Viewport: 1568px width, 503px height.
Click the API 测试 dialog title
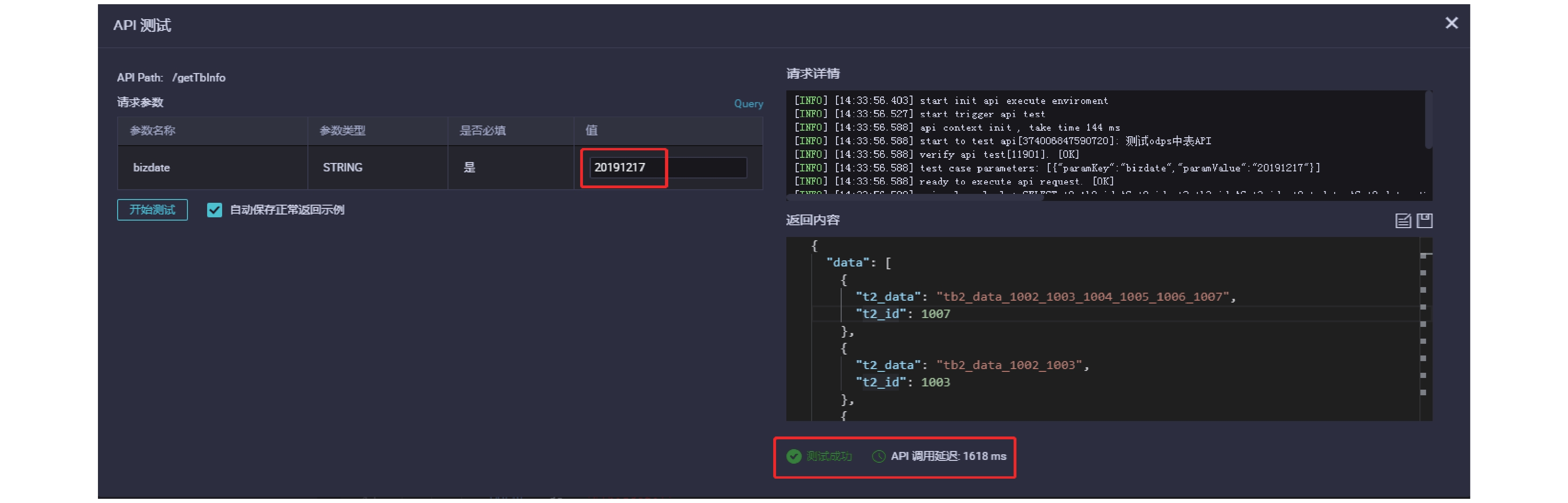click(x=142, y=26)
